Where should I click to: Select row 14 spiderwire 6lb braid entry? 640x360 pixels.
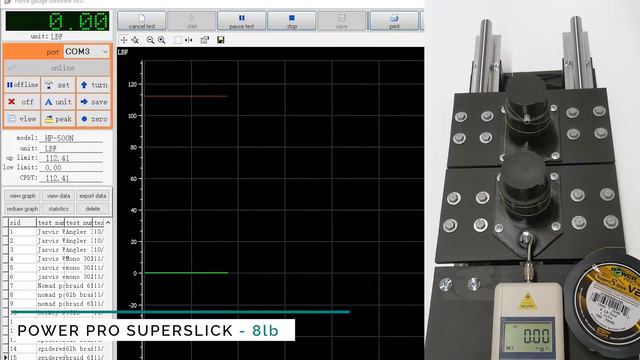click(56, 349)
